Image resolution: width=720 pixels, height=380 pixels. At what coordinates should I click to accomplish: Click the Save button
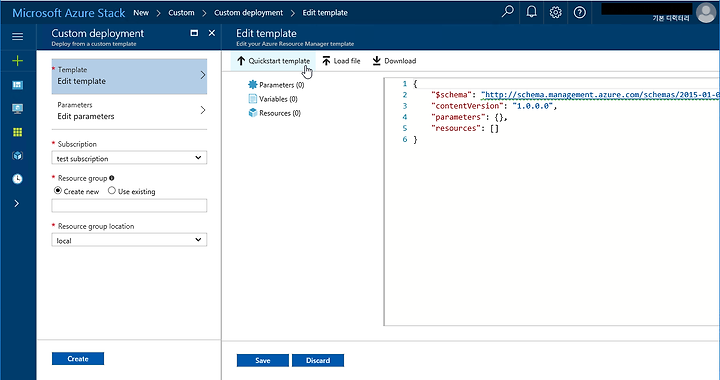tap(263, 360)
